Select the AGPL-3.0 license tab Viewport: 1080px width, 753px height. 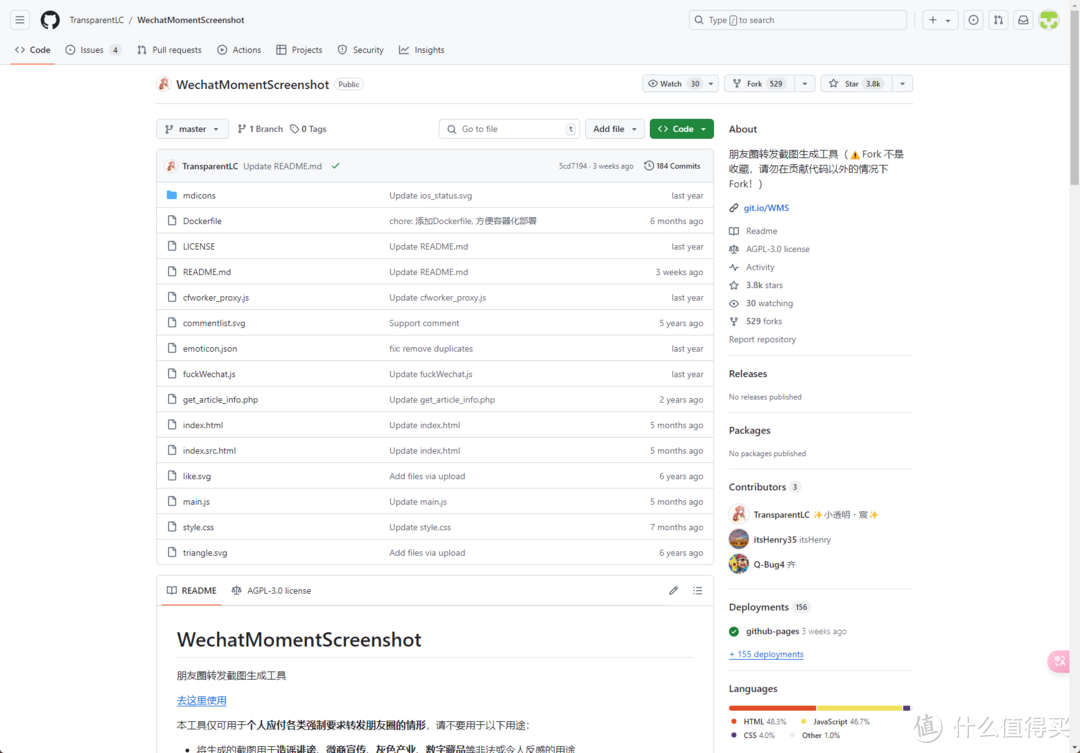[271, 590]
